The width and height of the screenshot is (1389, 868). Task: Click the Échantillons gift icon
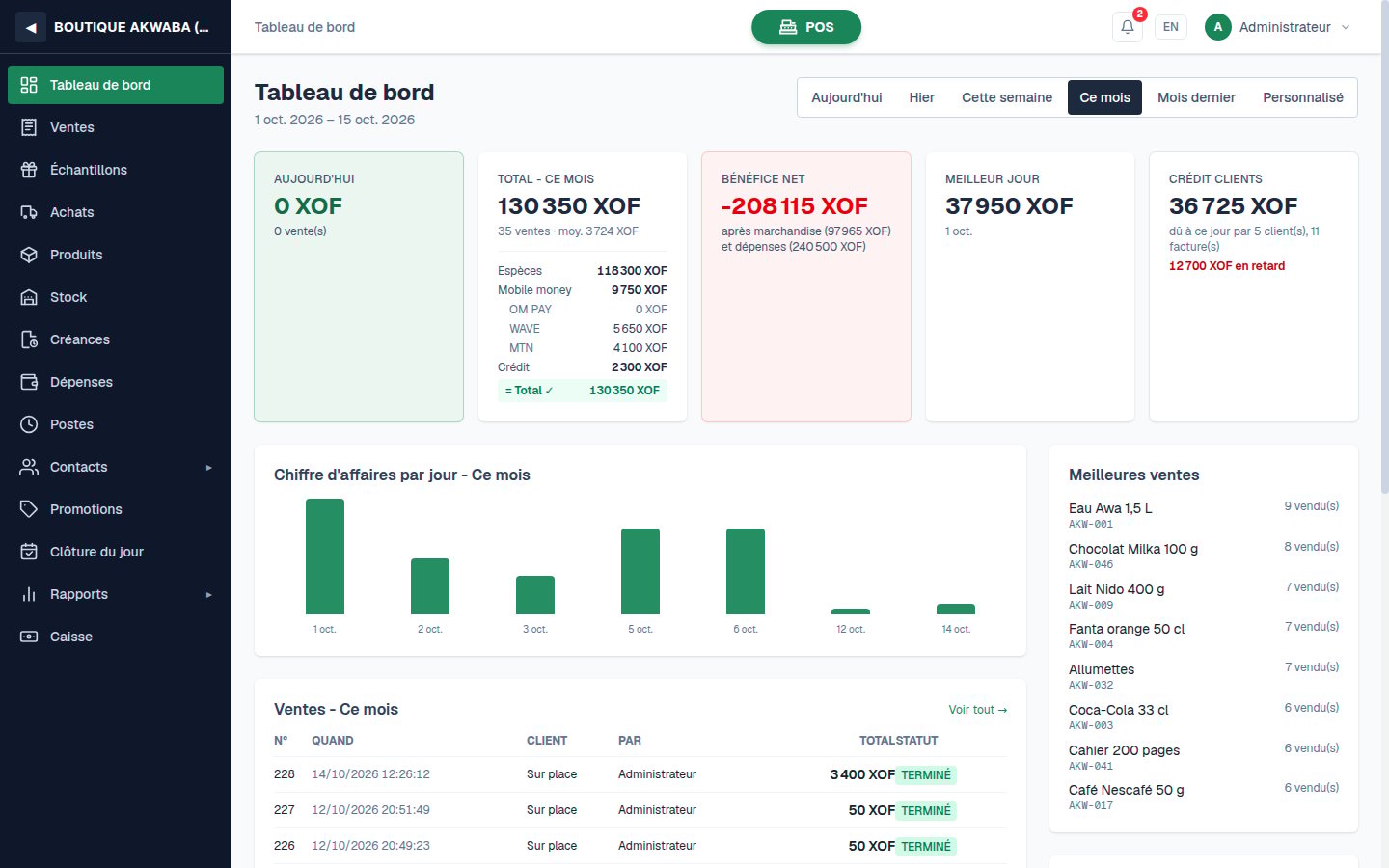pyautogui.click(x=29, y=170)
